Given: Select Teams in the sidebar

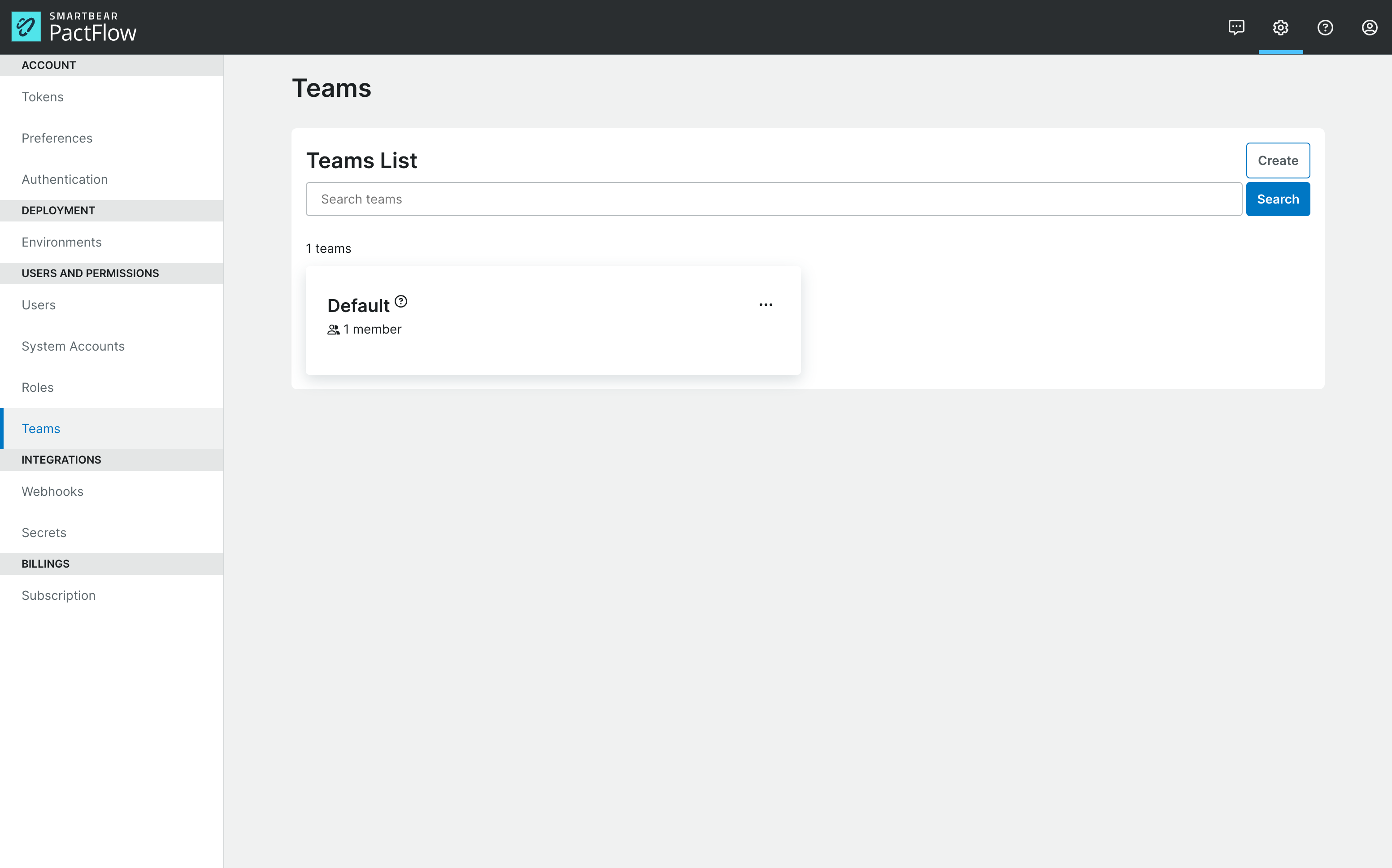Looking at the screenshot, I should [41, 428].
